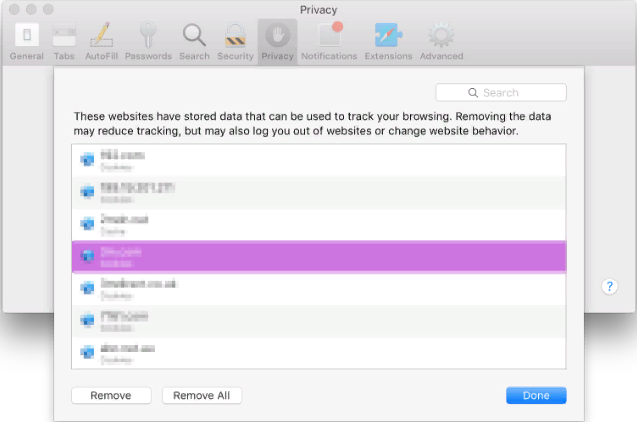Close the Privacy preferences window

click(x=14, y=9)
